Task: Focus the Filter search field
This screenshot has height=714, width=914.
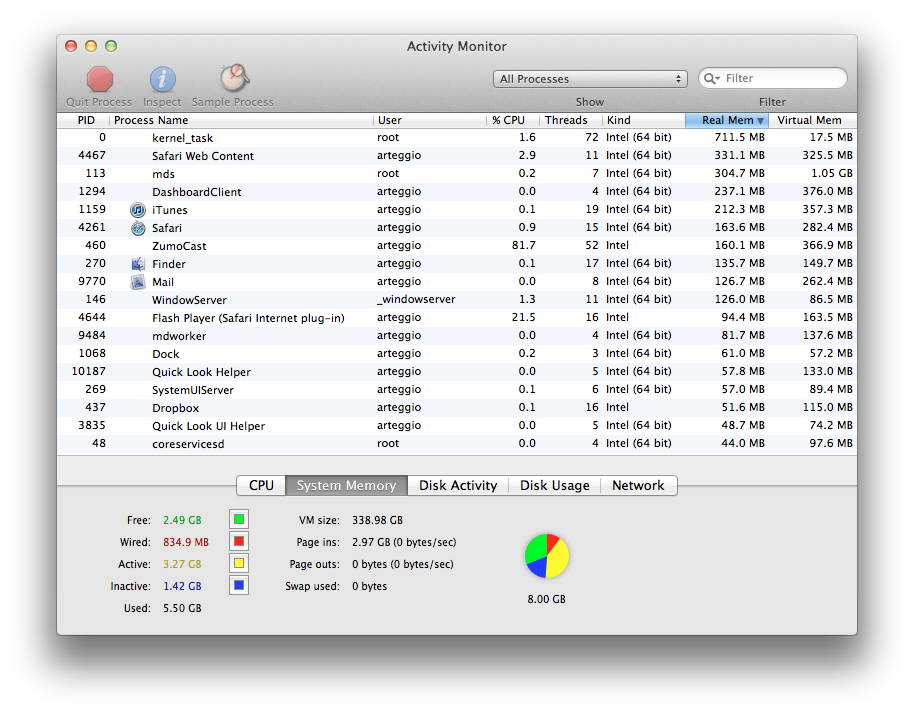Action: click(773, 78)
